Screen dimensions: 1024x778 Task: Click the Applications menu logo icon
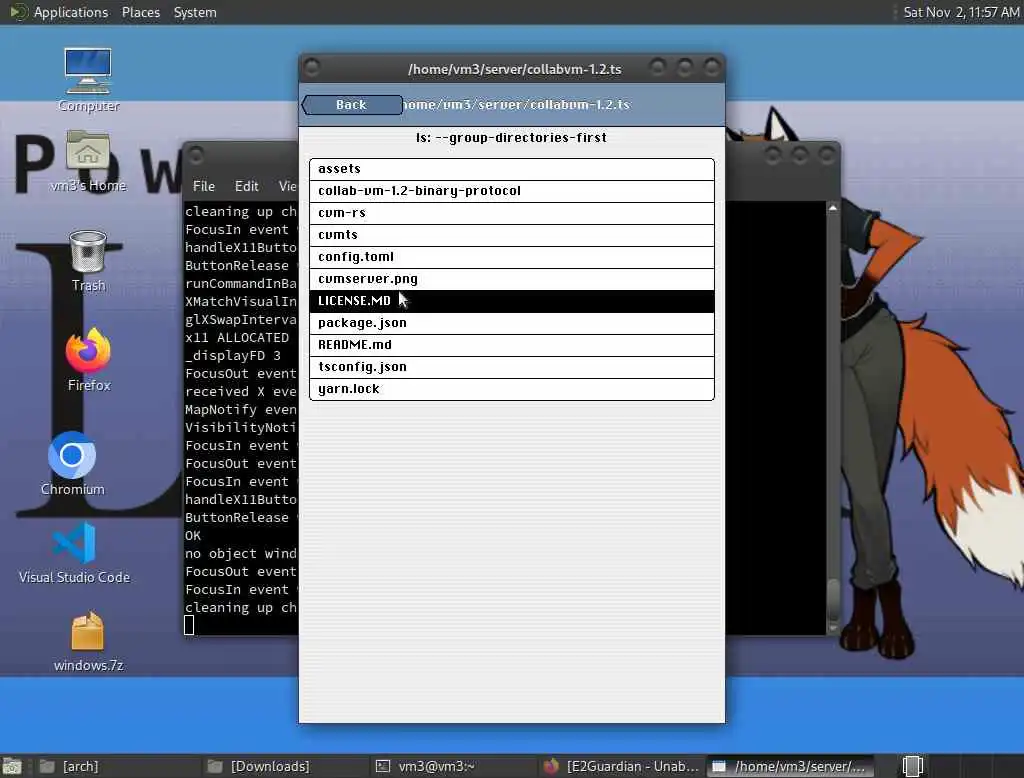[18, 12]
